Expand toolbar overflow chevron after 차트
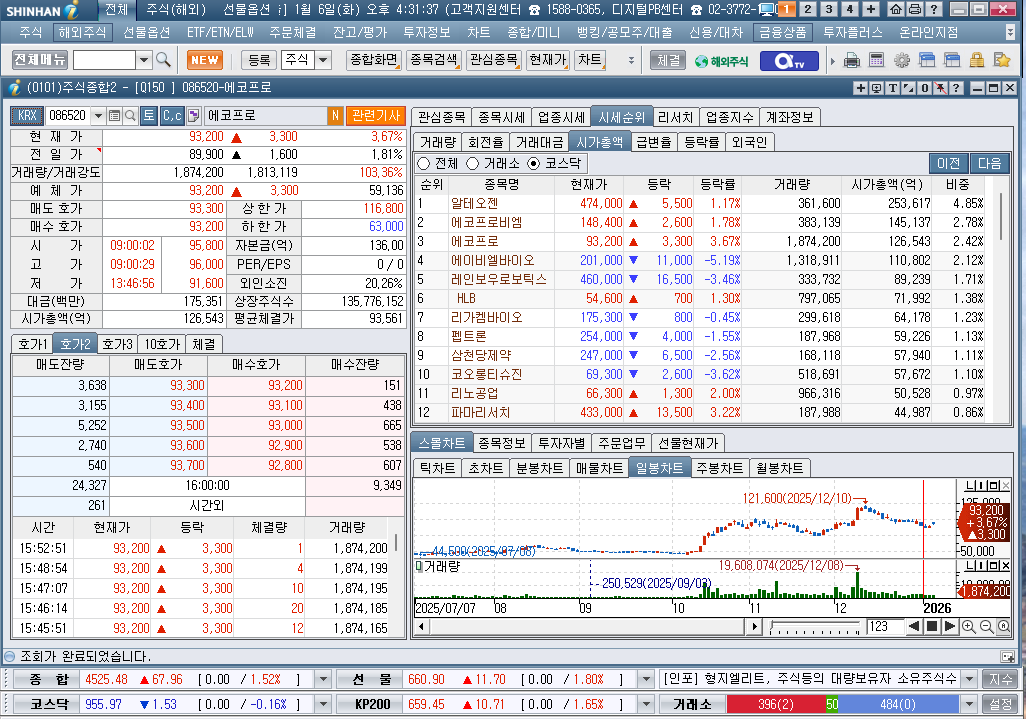The height and width of the screenshot is (719, 1026). (x=631, y=60)
